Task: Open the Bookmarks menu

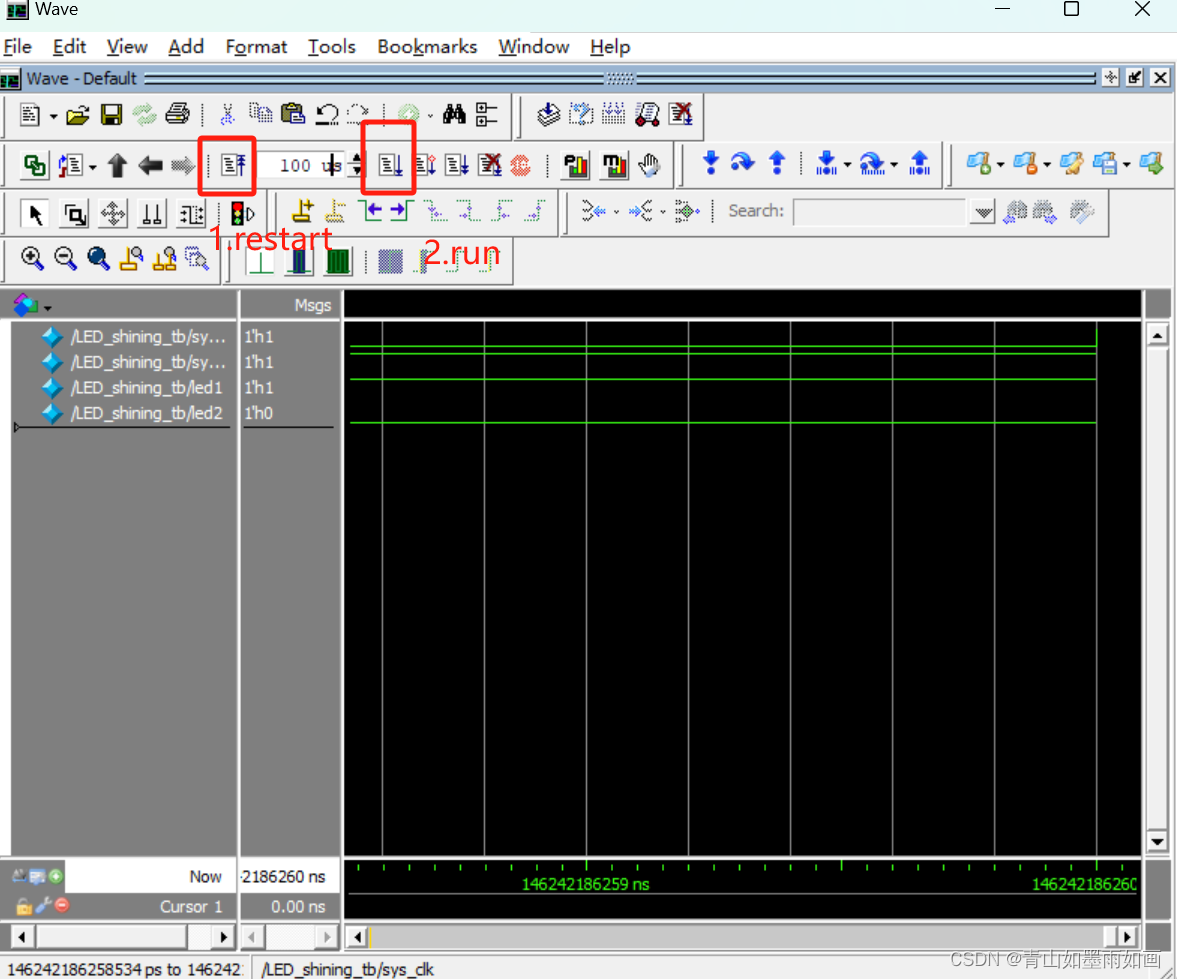Action: 427,46
